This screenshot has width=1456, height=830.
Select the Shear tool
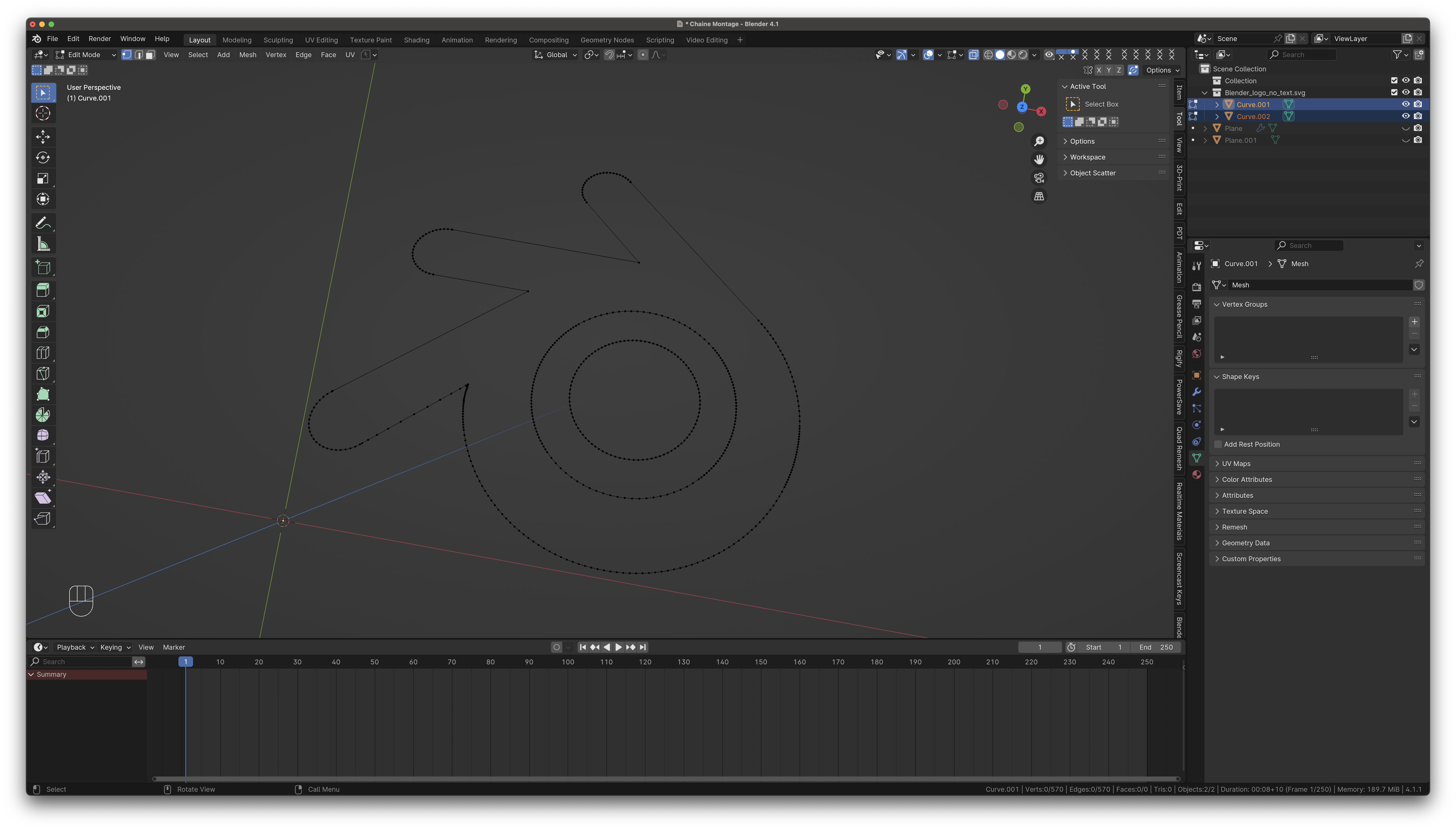click(x=43, y=498)
